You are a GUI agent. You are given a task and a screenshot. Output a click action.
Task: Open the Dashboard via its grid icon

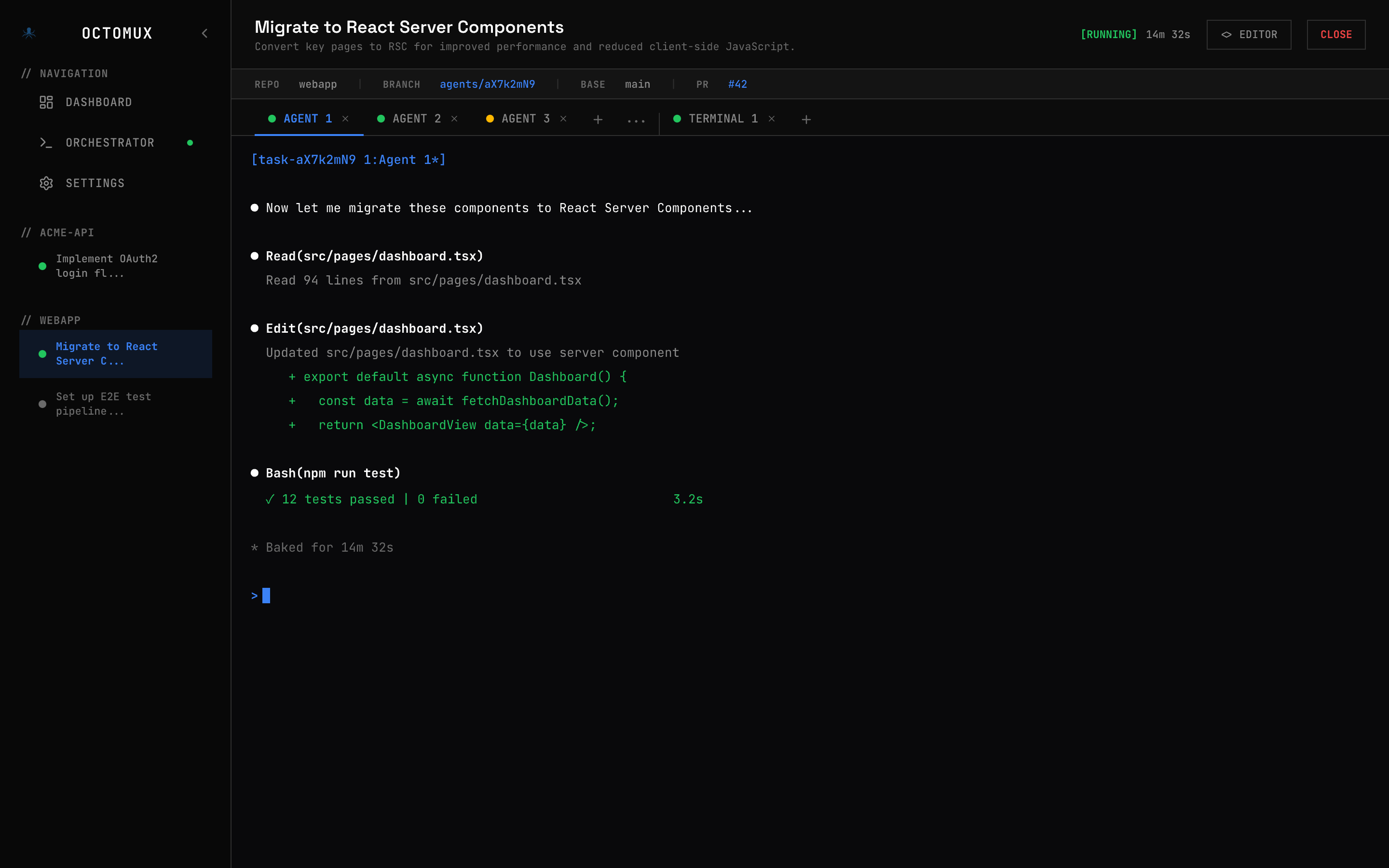pos(47,102)
